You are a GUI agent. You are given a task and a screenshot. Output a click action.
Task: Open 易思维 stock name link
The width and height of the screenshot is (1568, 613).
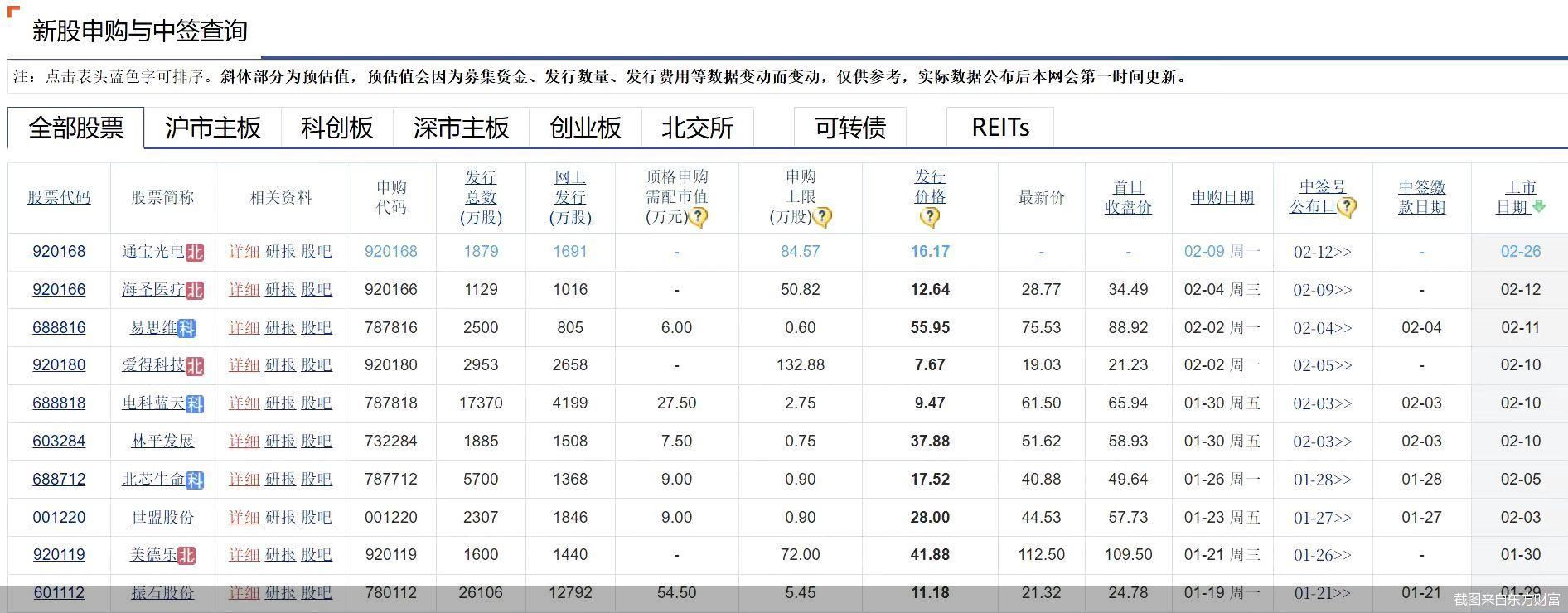point(153,328)
